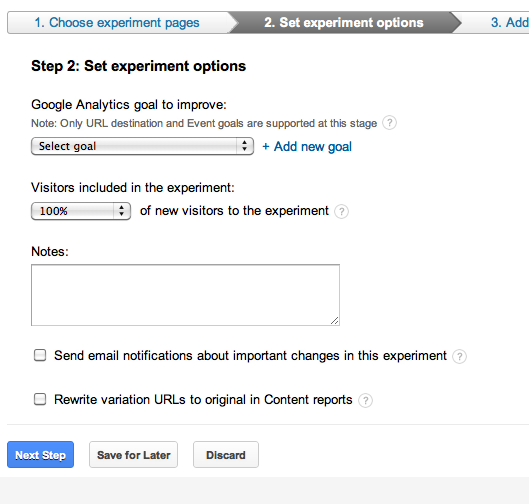This screenshot has width=529, height=504.
Task: Click the Notes textarea resize handle
Action: (x=334, y=320)
